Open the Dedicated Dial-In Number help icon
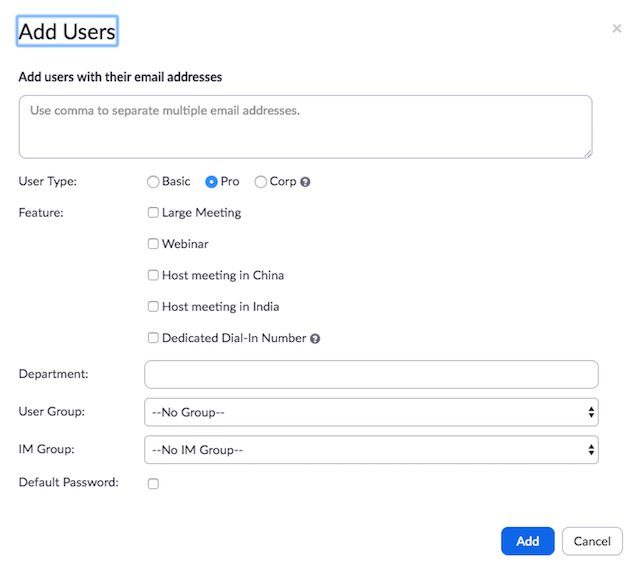 tap(315, 339)
